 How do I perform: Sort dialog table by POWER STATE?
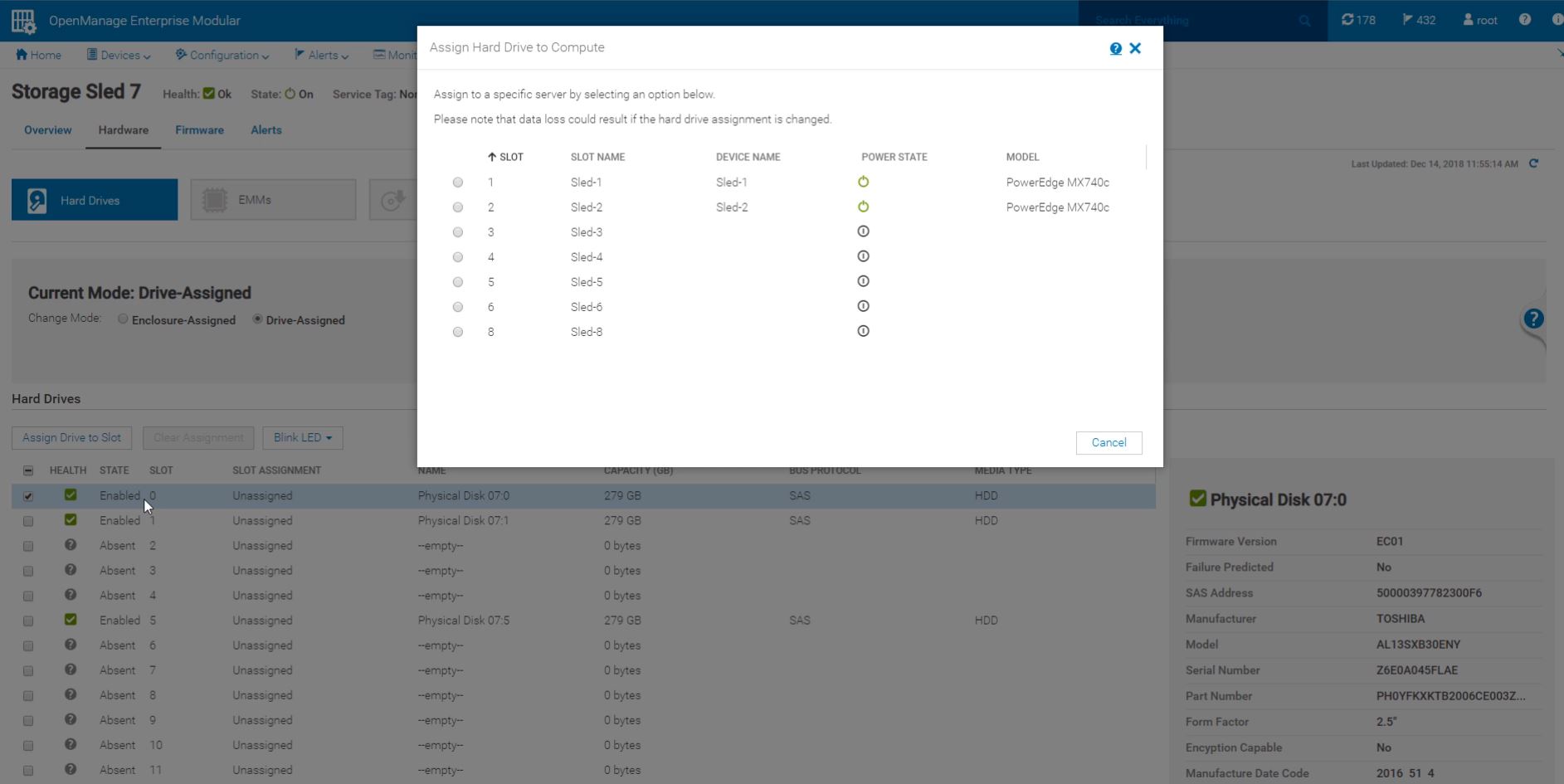[x=894, y=157]
